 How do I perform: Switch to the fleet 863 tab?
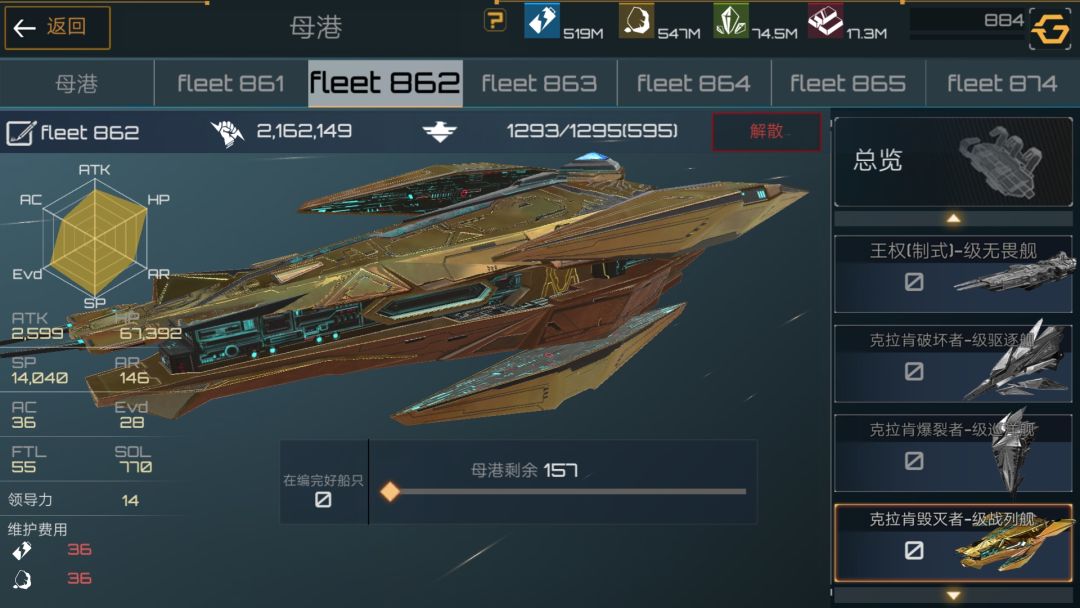(539, 83)
